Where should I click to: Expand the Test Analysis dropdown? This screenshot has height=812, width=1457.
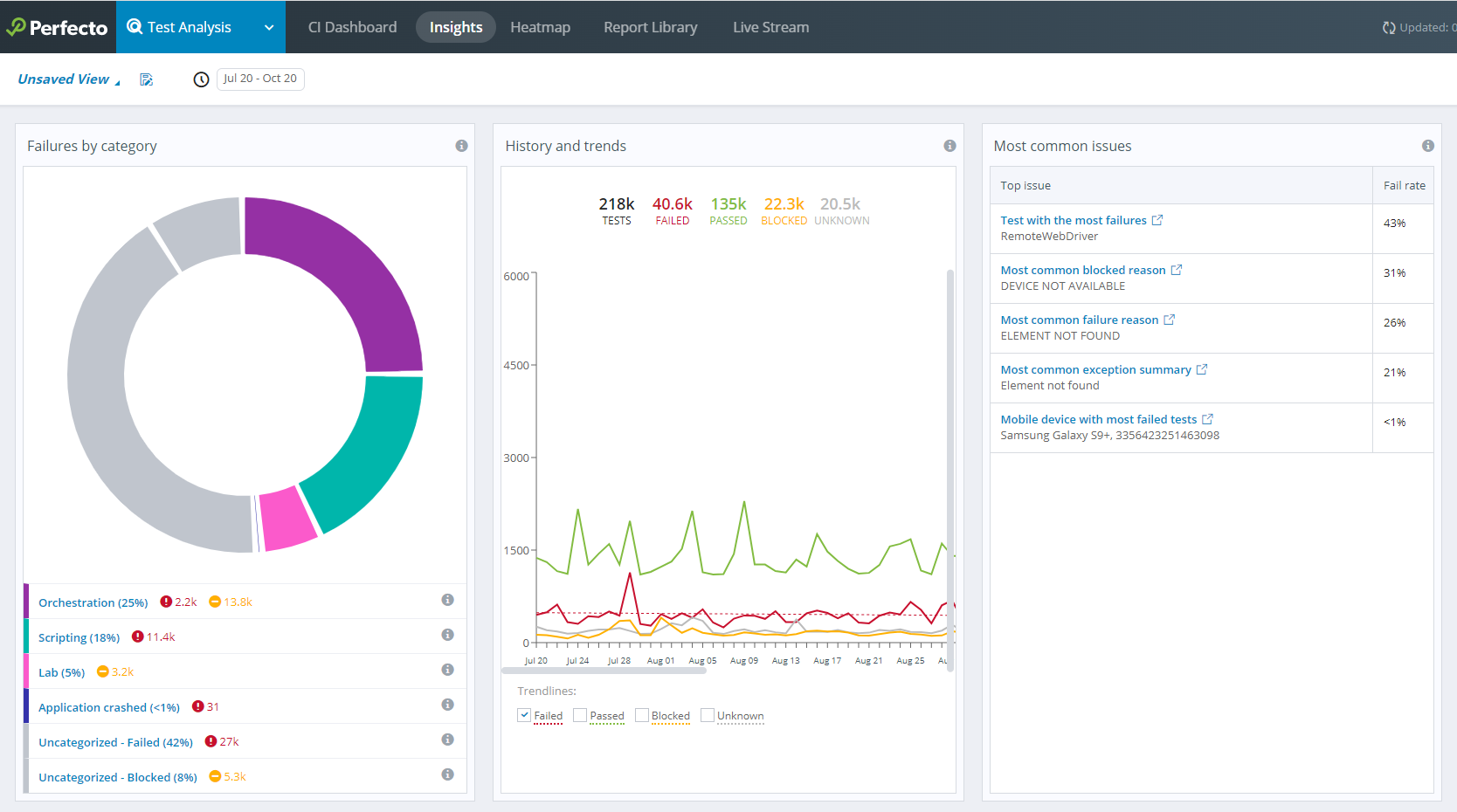pos(269,27)
